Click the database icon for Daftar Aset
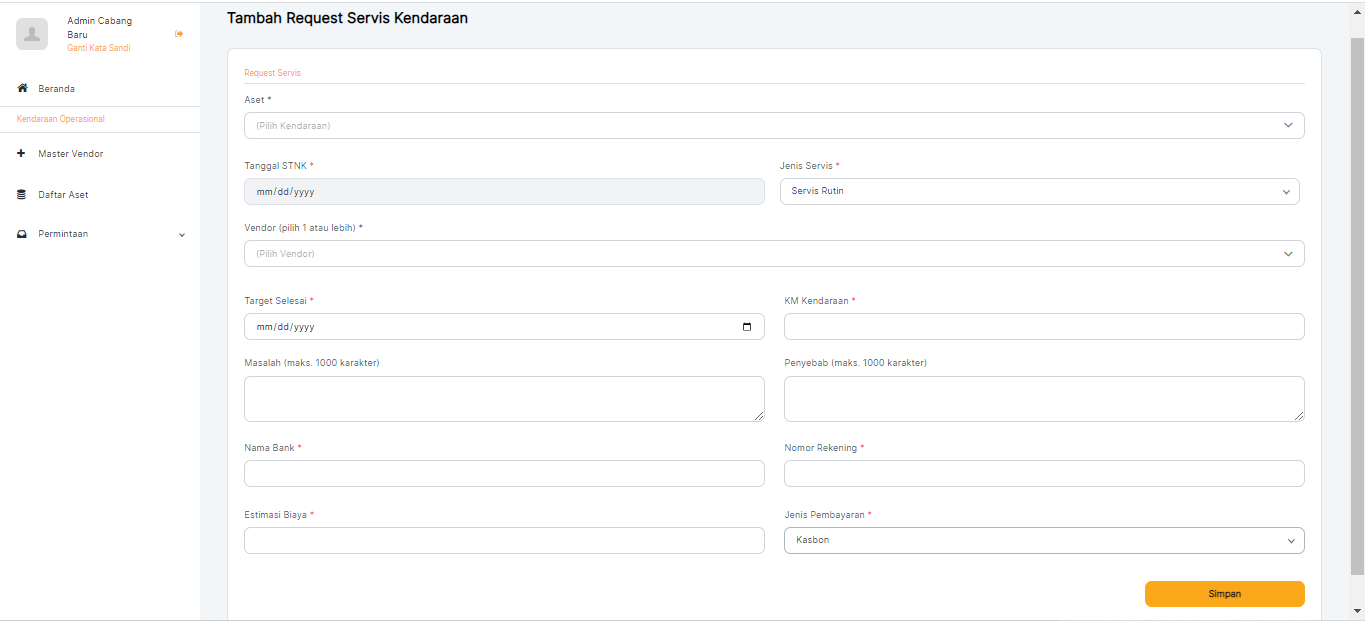Image resolution: width=1365 pixels, height=621 pixels. [22, 195]
